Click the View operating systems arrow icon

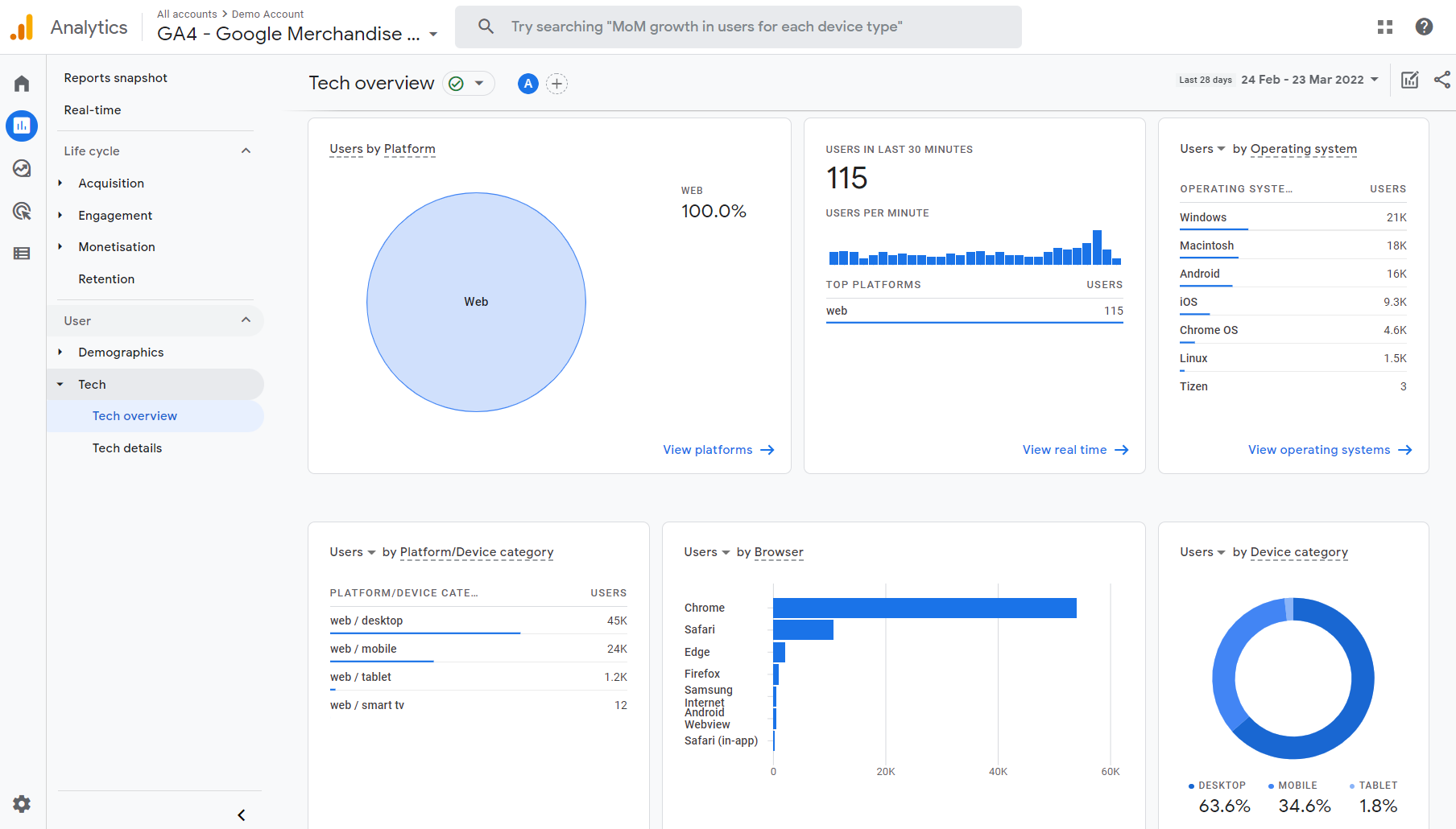[x=1405, y=450]
